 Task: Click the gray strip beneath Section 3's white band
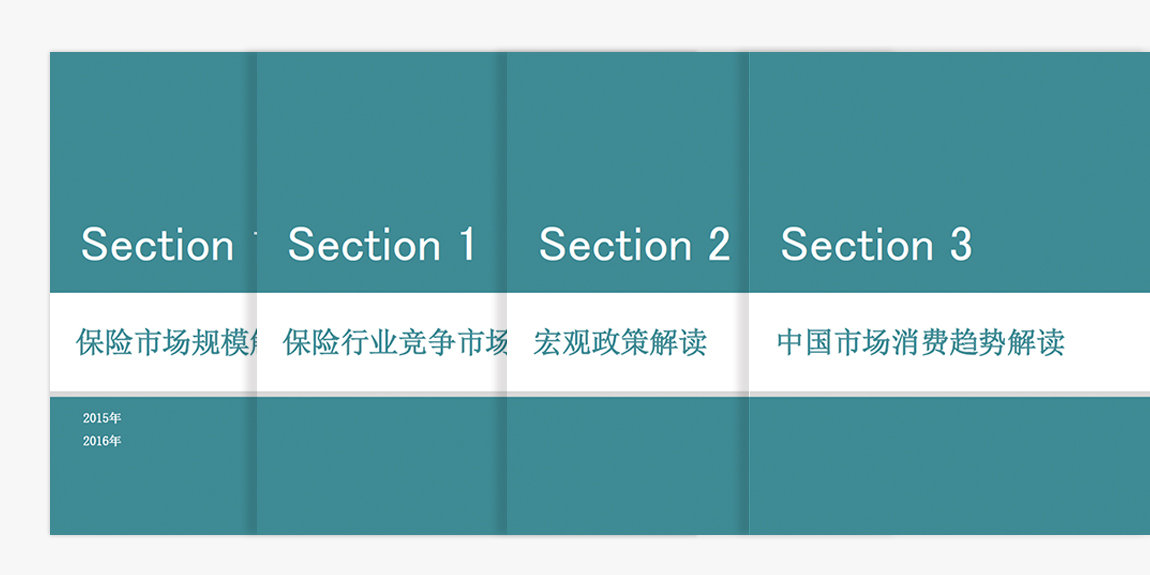pos(949,394)
